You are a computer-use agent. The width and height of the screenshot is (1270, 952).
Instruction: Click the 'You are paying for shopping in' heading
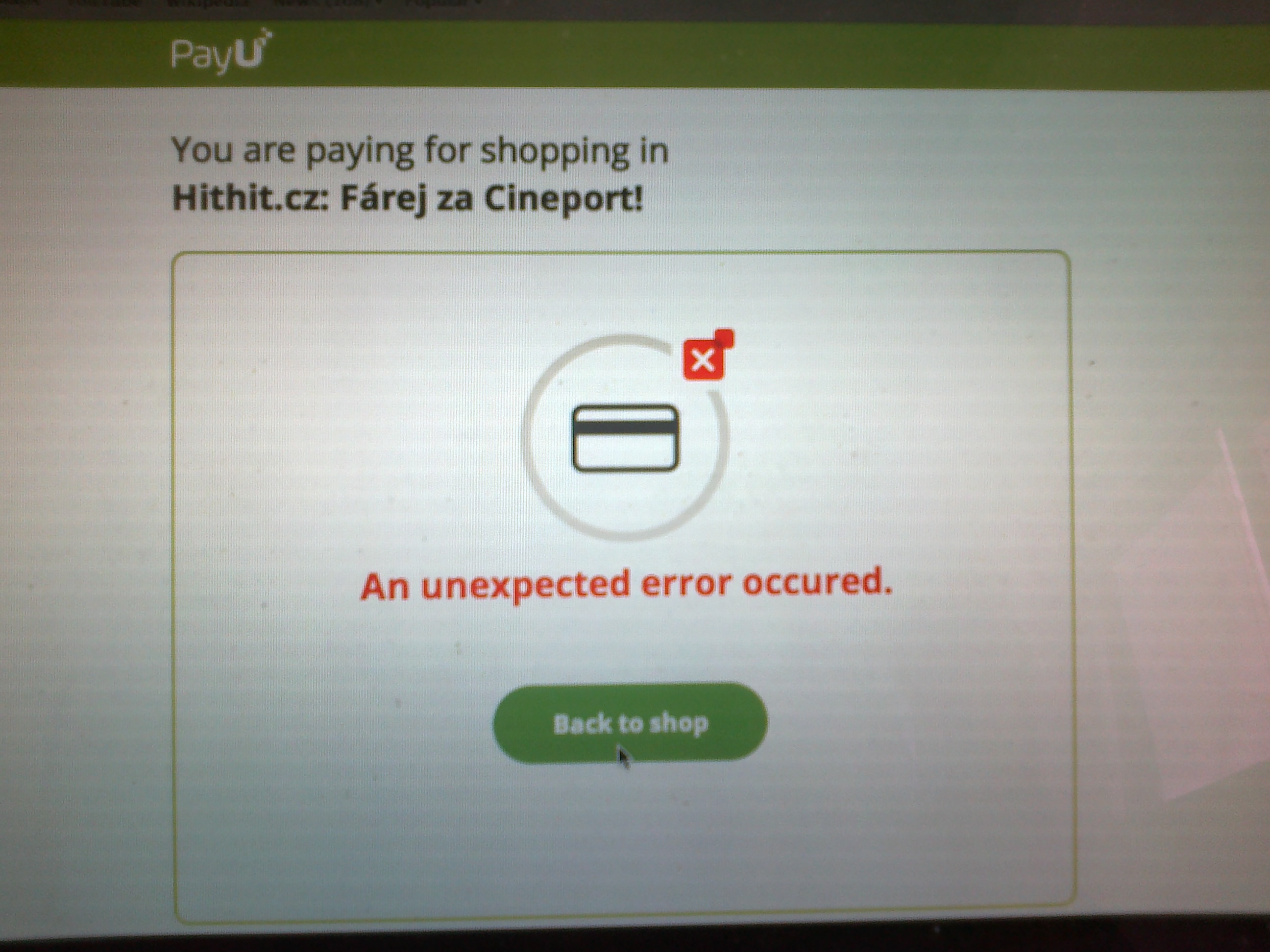pos(420,151)
